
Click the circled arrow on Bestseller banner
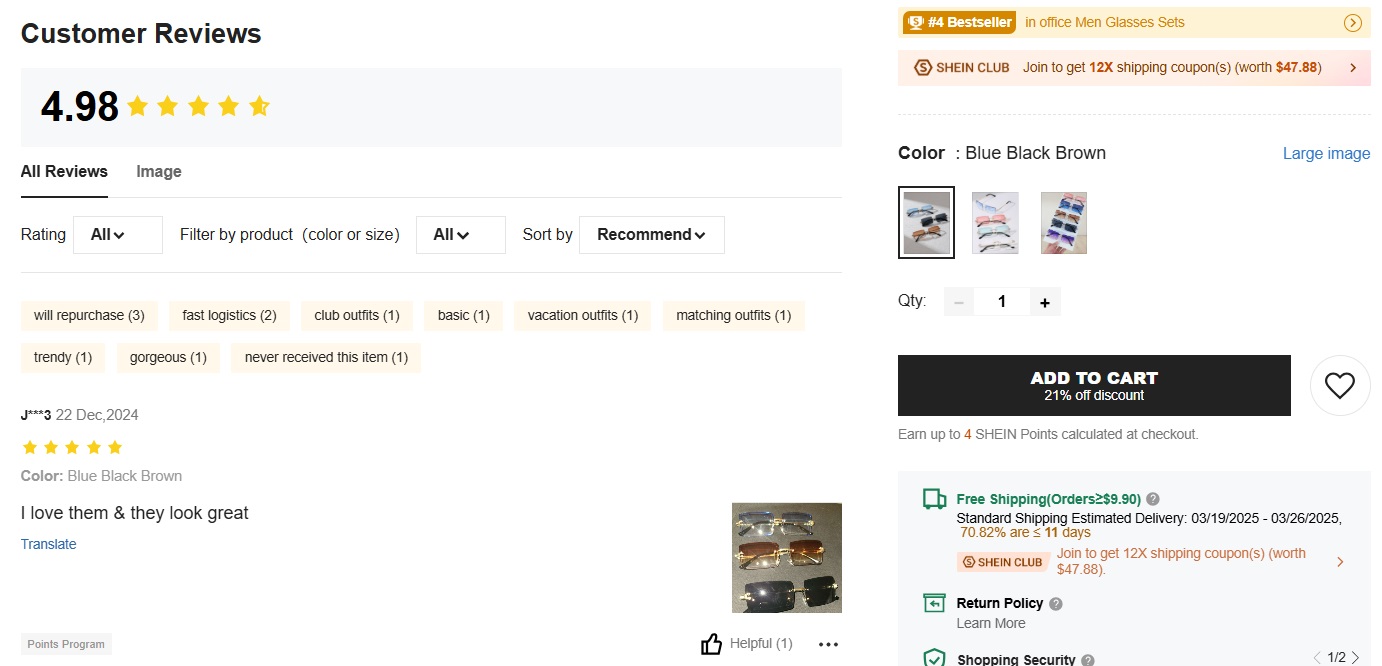tap(1352, 23)
